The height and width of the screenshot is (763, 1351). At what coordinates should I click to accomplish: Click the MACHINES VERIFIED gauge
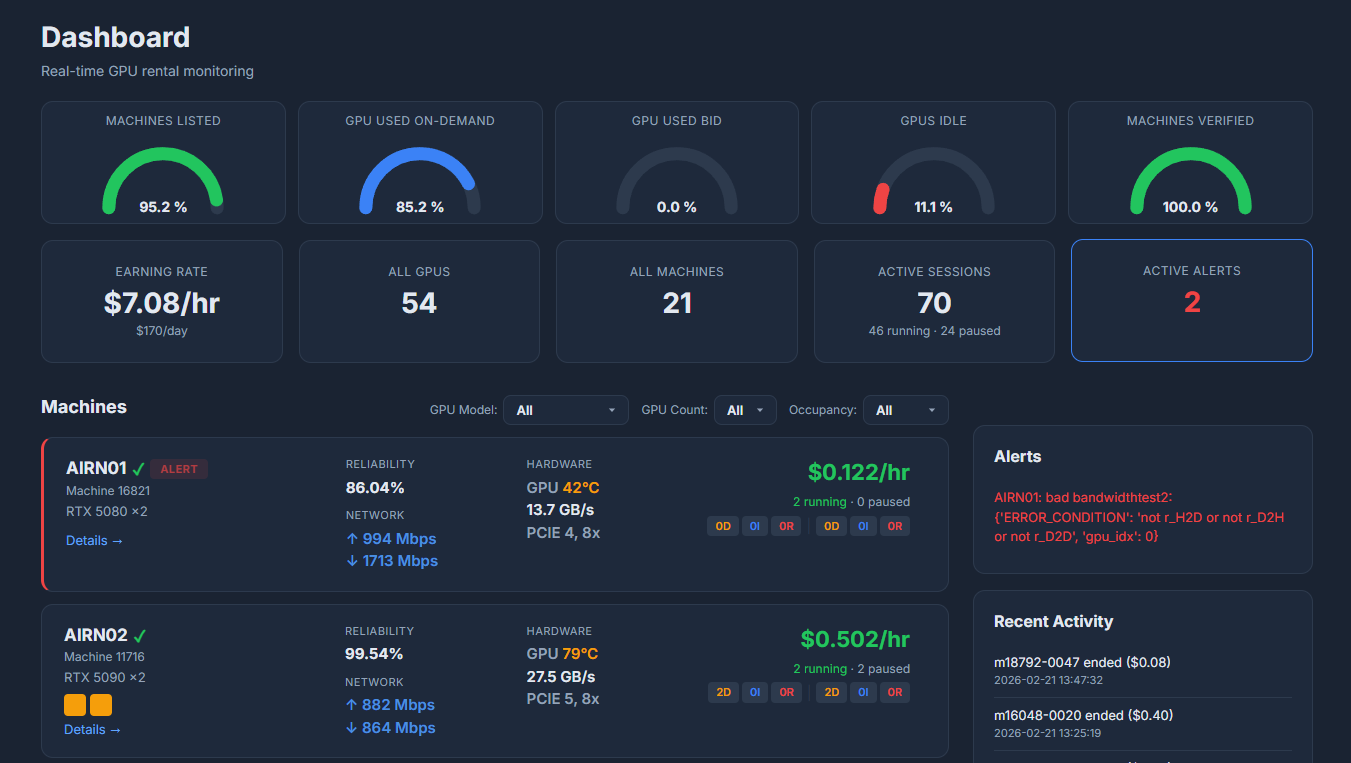point(1190,180)
